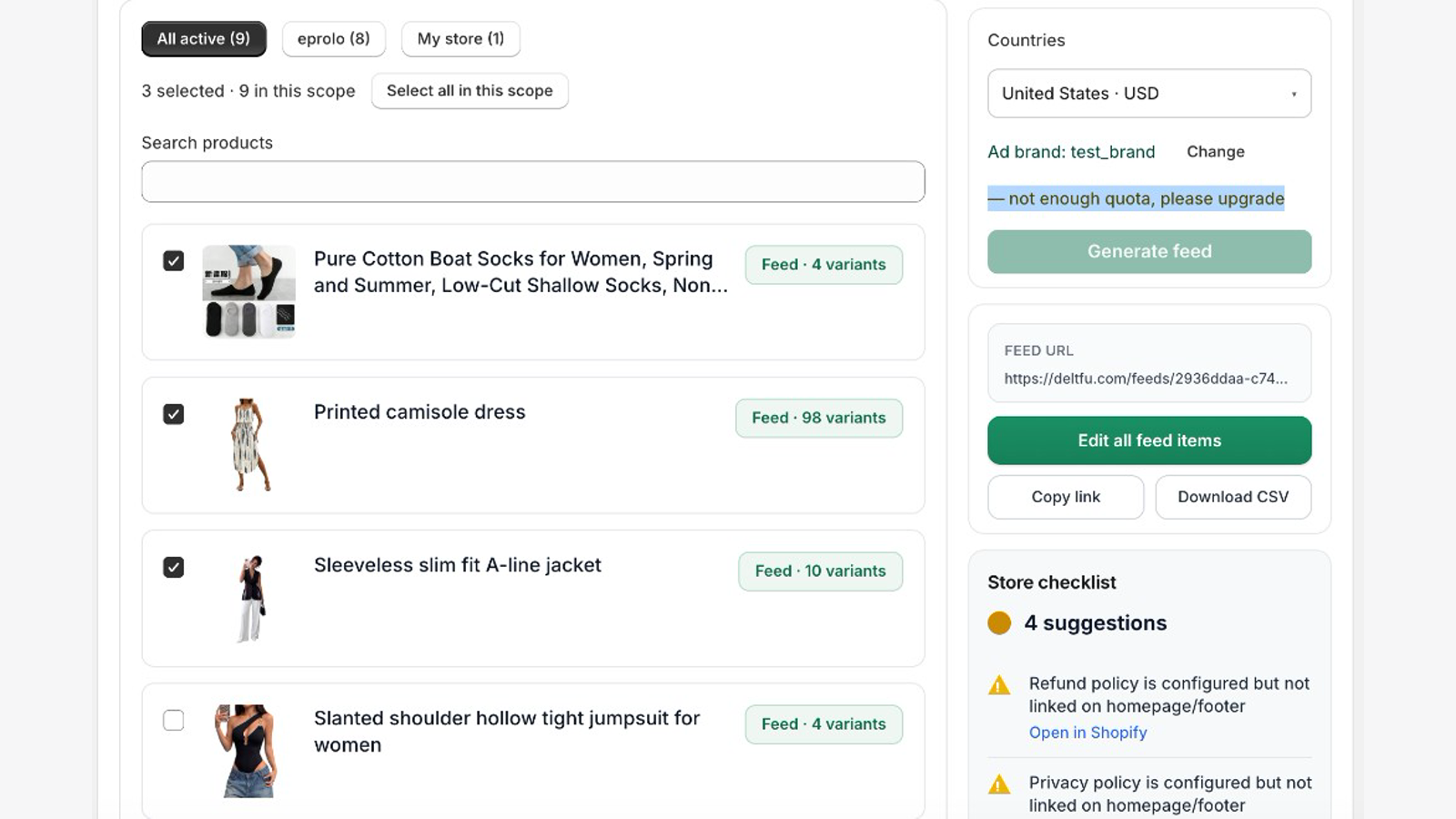The height and width of the screenshot is (819, 1456).
Task: Click the Open in Shopify link
Action: 1087,733
